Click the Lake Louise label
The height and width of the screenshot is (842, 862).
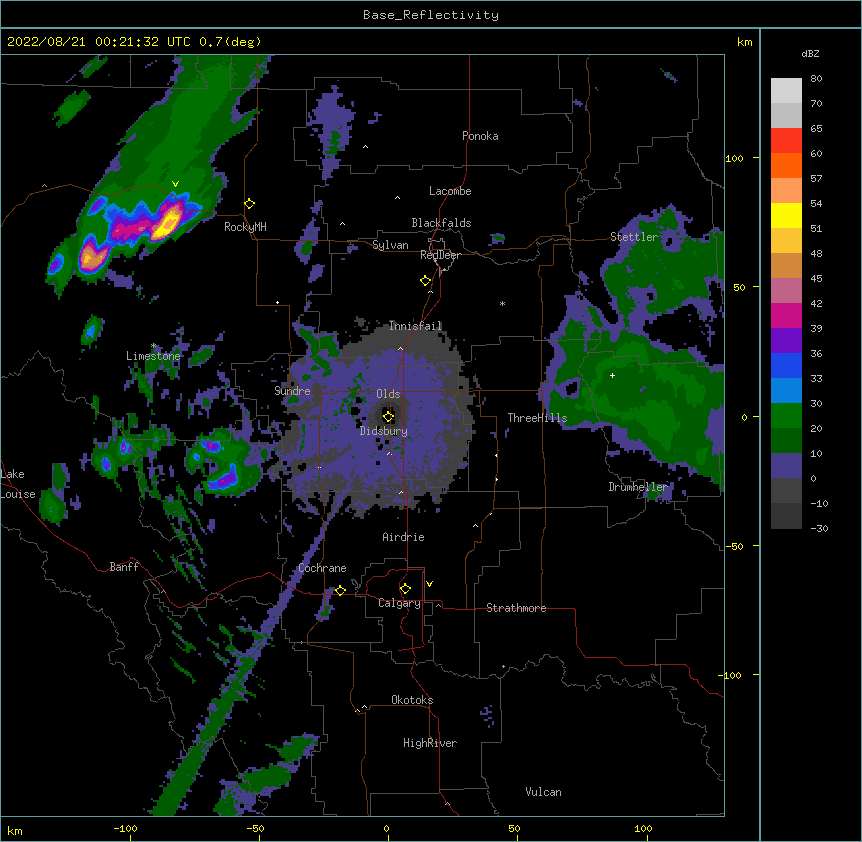[18, 484]
